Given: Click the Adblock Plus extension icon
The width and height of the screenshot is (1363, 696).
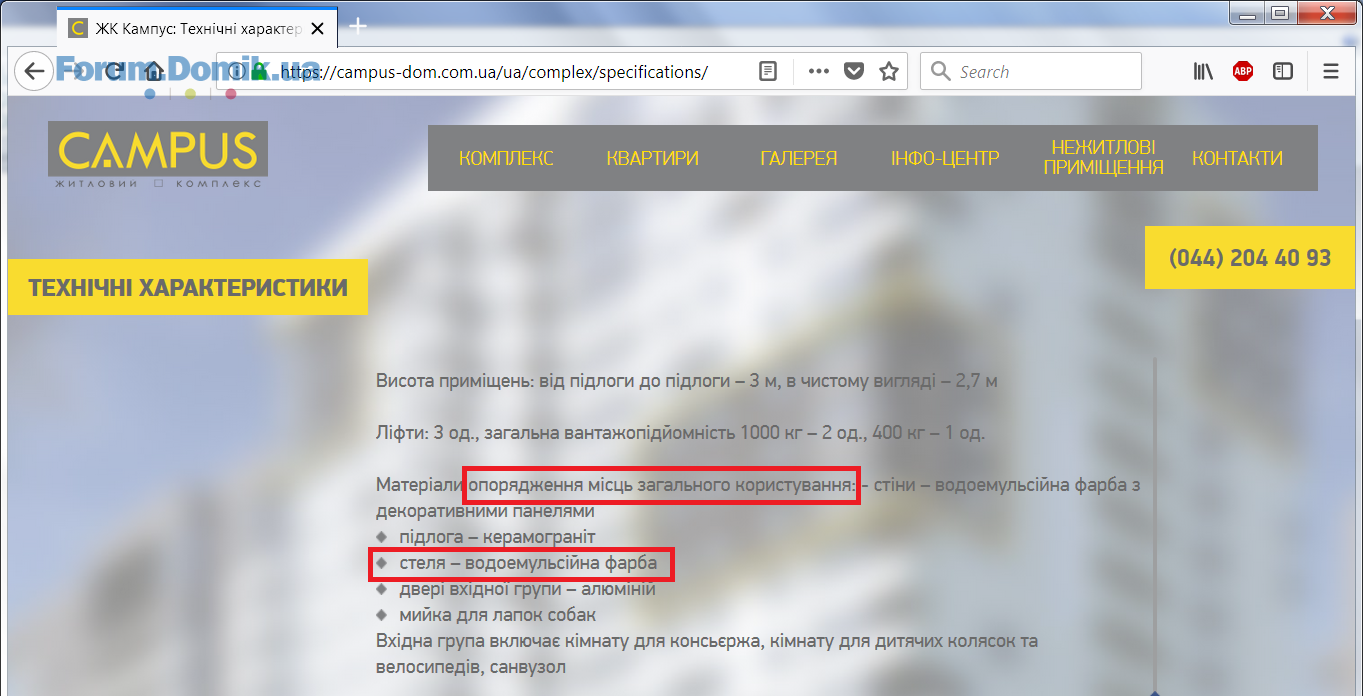Looking at the screenshot, I should (x=1243, y=72).
